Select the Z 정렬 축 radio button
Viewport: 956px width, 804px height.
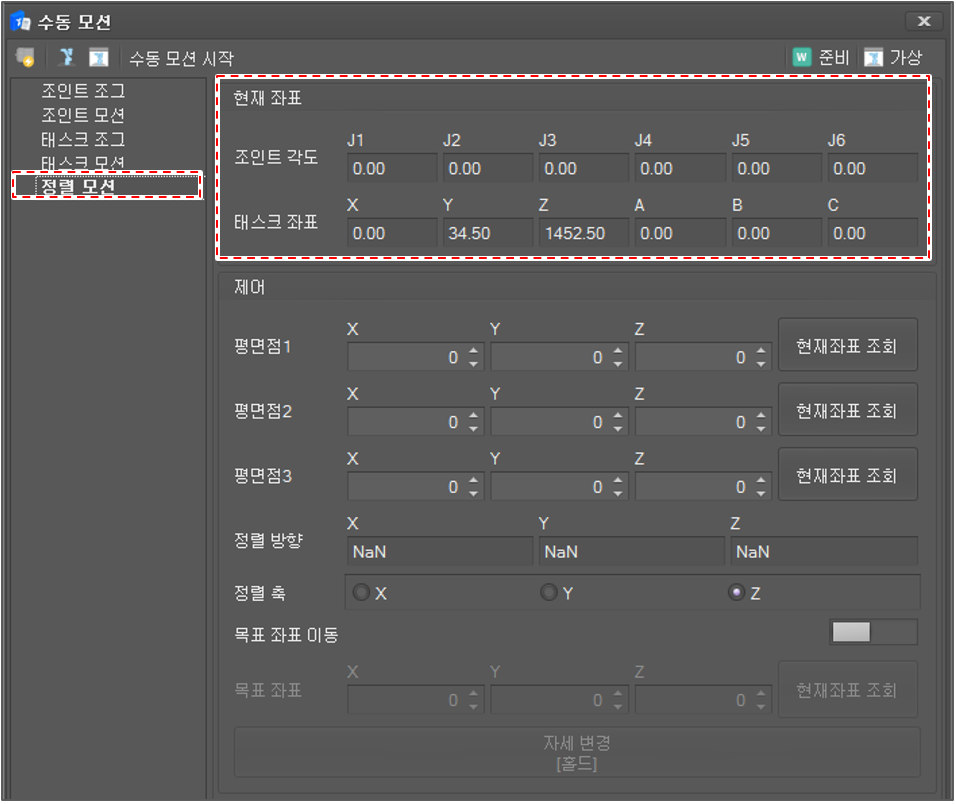737,593
